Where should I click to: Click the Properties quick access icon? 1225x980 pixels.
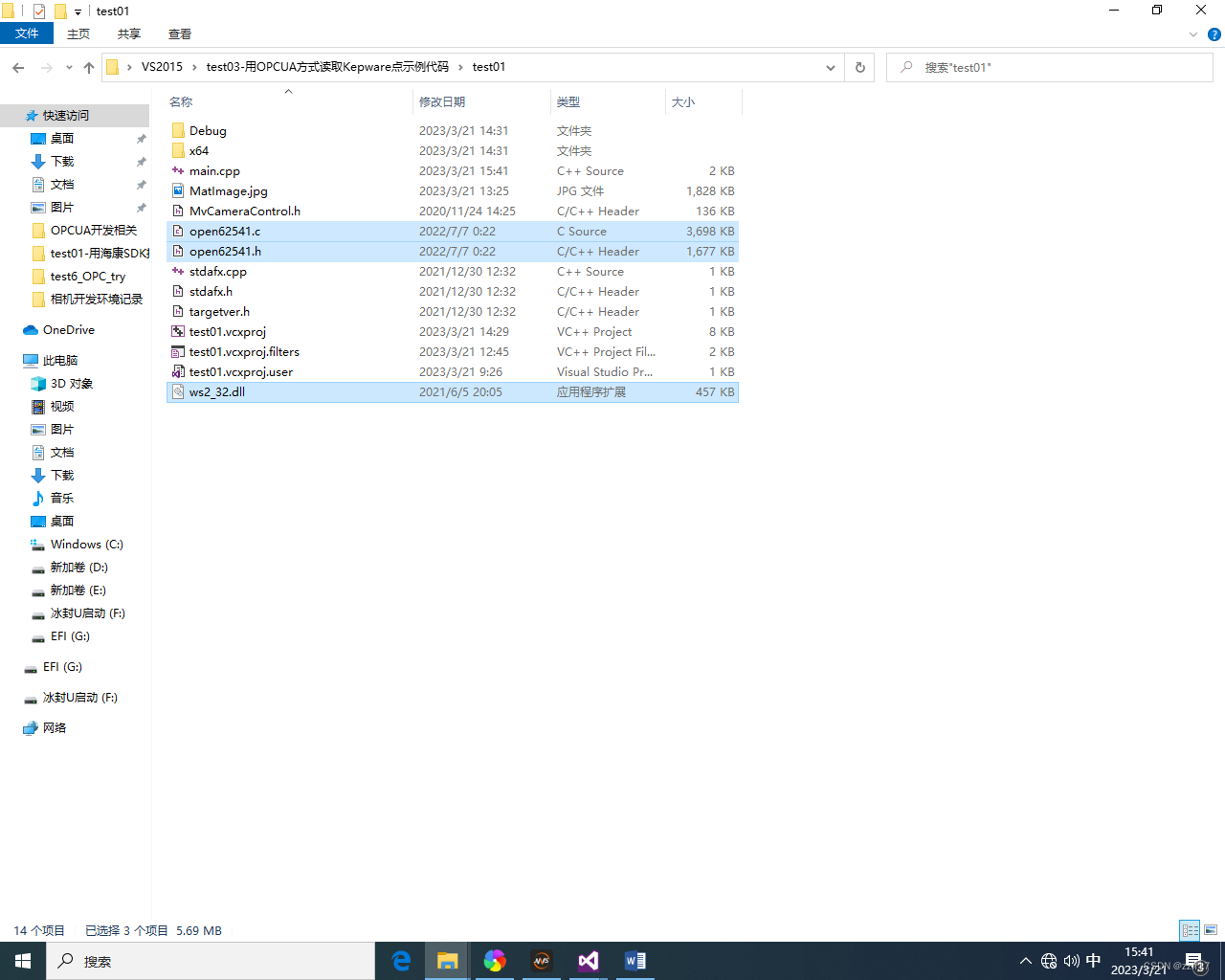click(39, 11)
